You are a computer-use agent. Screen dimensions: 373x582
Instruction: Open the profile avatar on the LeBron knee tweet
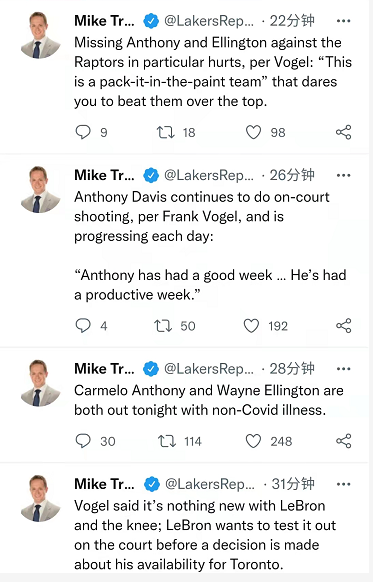40,498
